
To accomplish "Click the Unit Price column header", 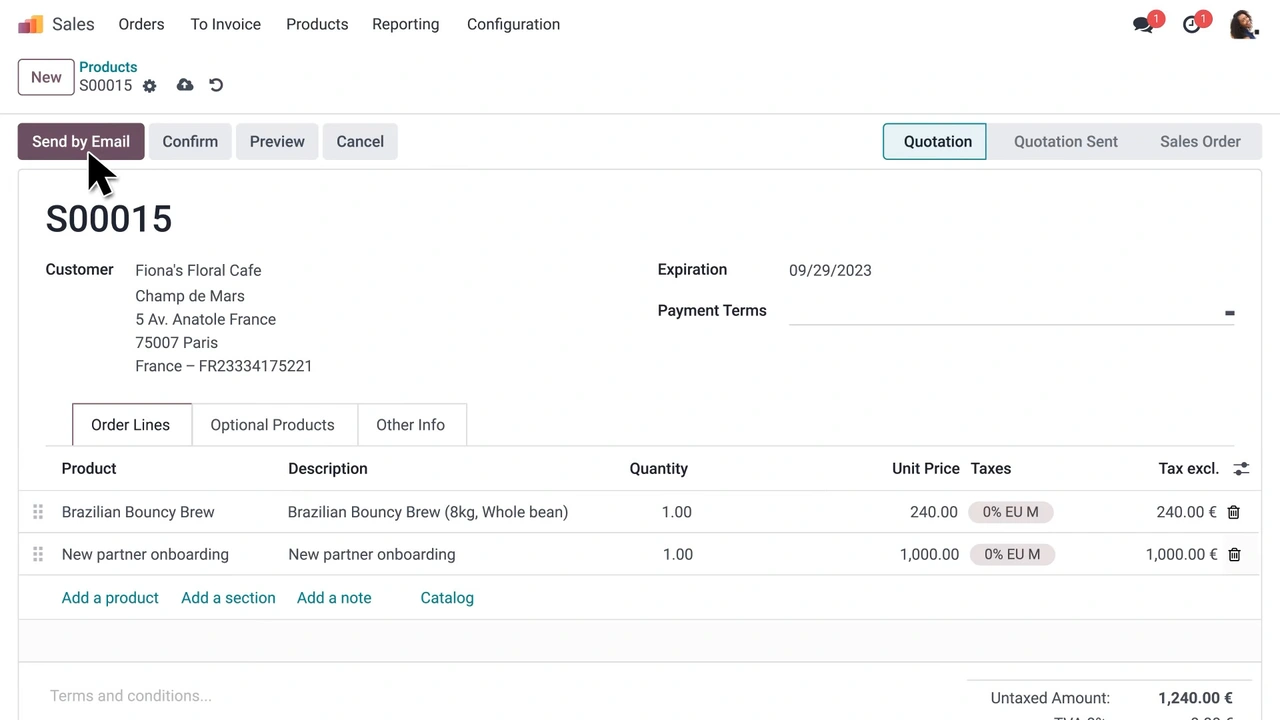I will 925,469.
